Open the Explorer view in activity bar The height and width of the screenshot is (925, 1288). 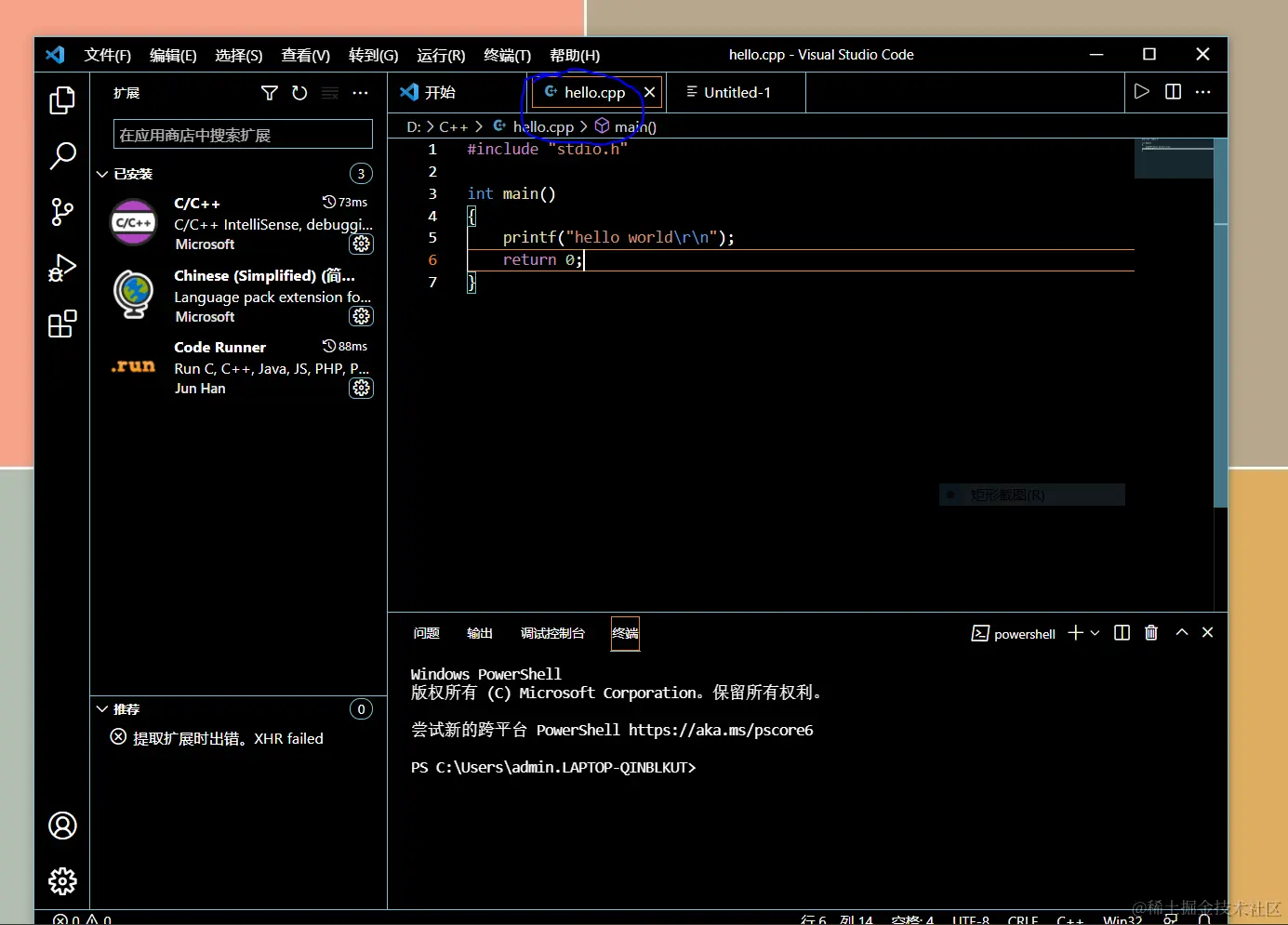point(62,100)
